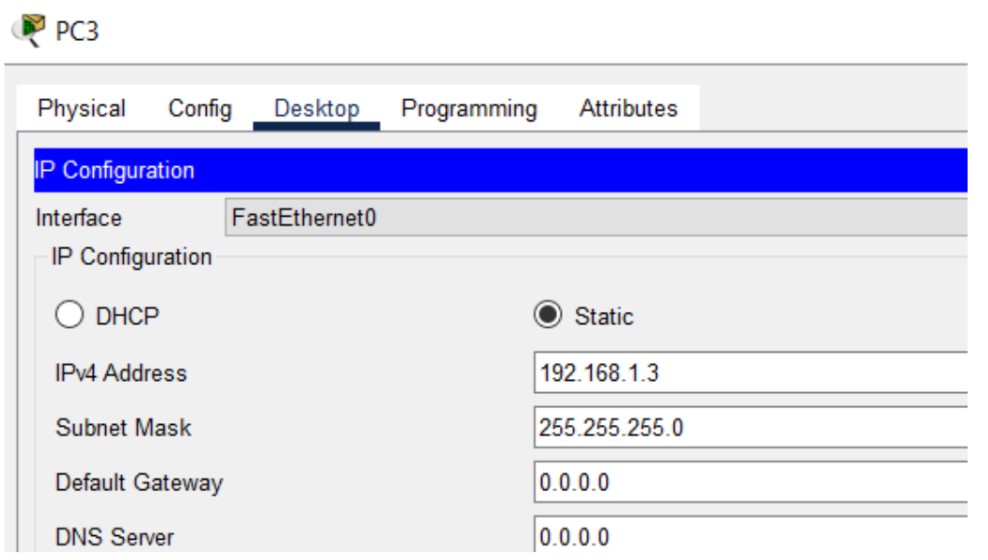This screenshot has height=560, width=988.
Task: Click the Default Gateway label
Action: tap(139, 483)
